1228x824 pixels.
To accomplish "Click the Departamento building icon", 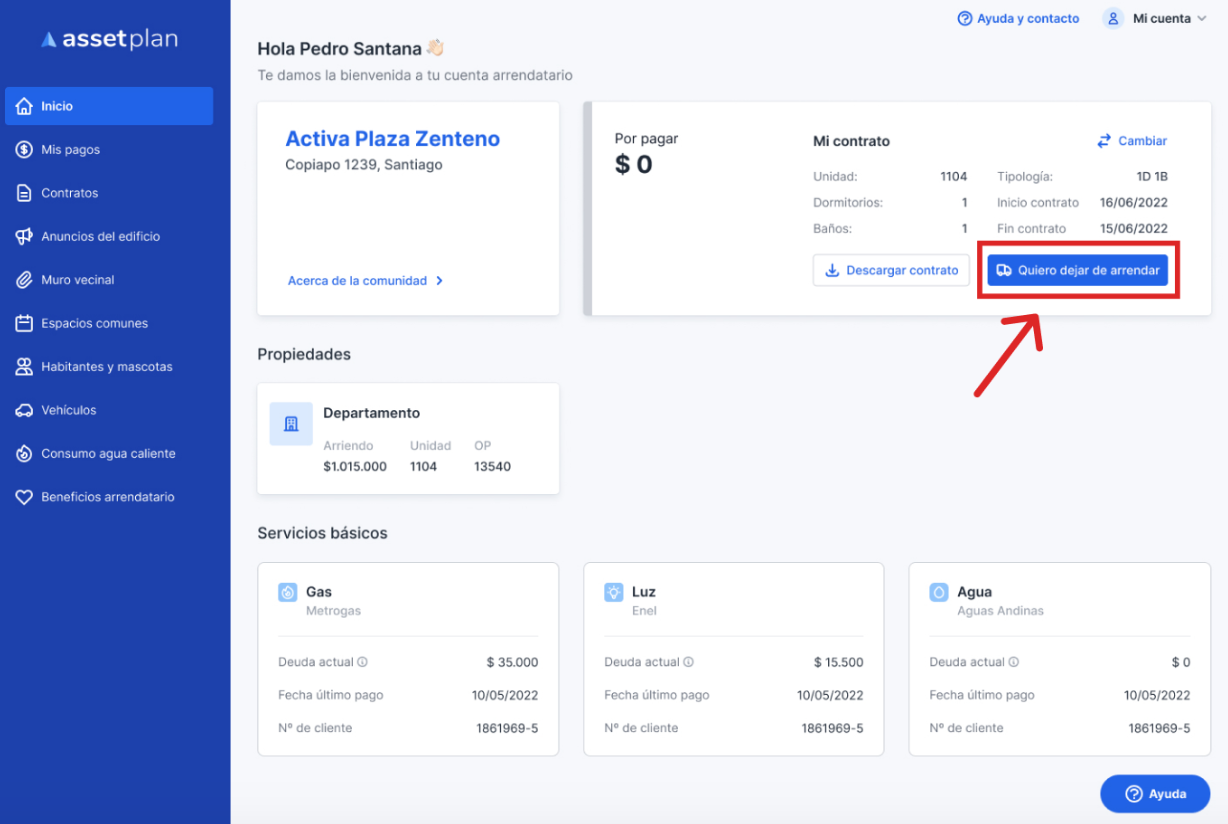I will click(291, 424).
